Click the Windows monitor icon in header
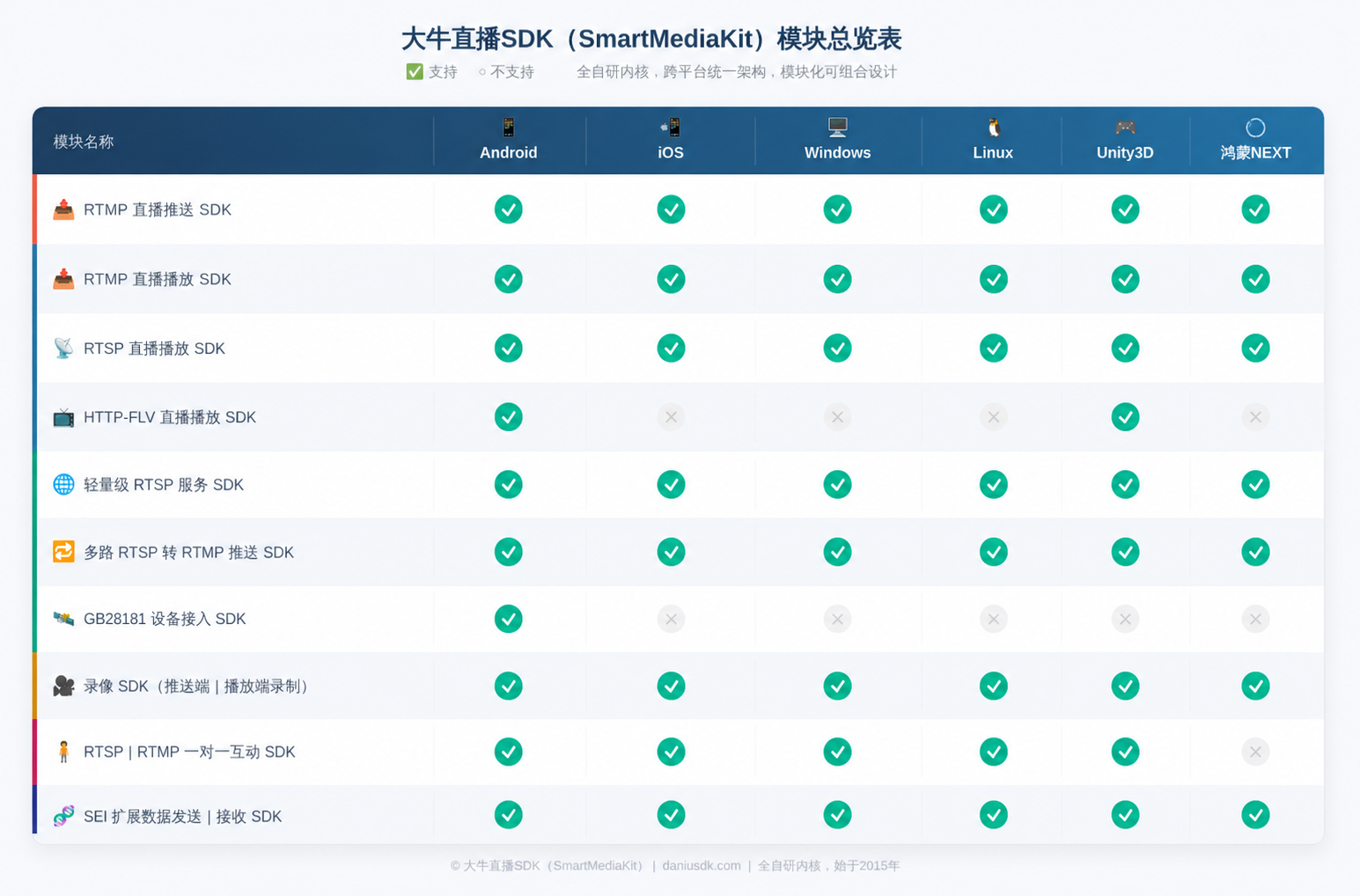Image resolution: width=1360 pixels, height=896 pixels. [837, 128]
